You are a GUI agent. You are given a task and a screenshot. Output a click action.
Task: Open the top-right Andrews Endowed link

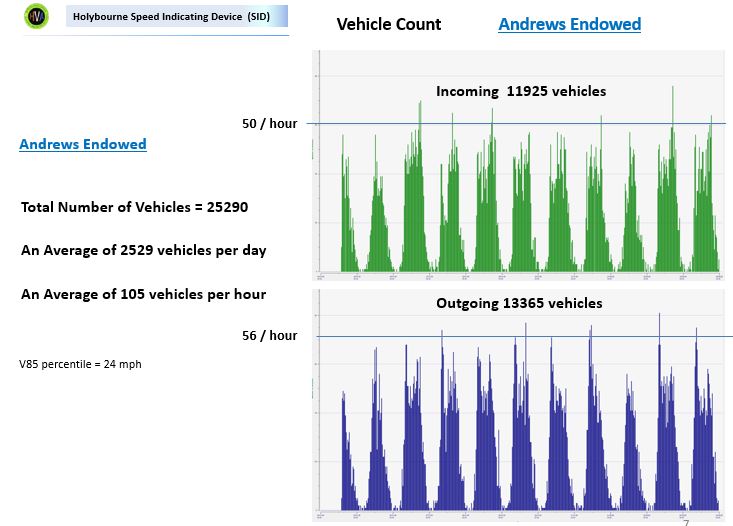click(x=569, y=24)
